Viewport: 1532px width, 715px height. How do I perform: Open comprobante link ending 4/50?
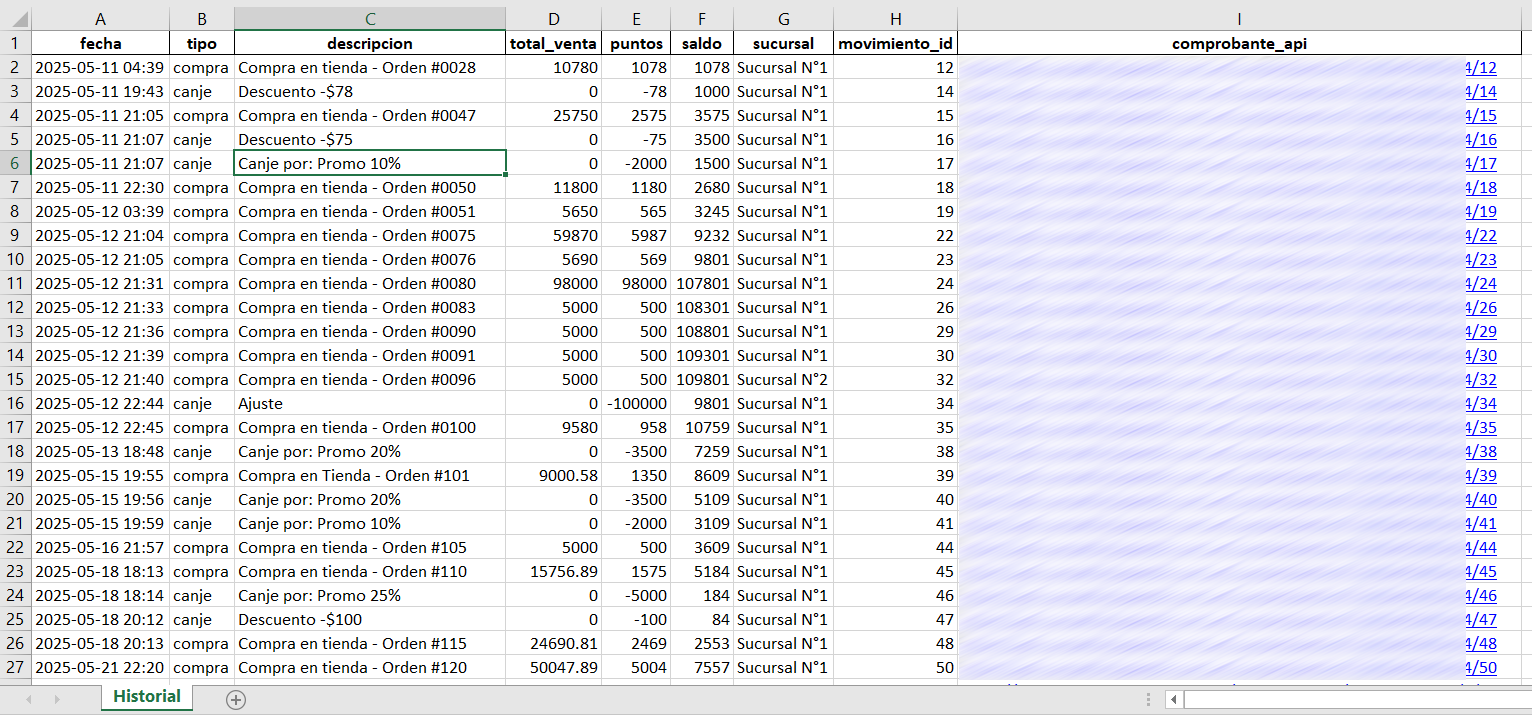[1480, 668]
